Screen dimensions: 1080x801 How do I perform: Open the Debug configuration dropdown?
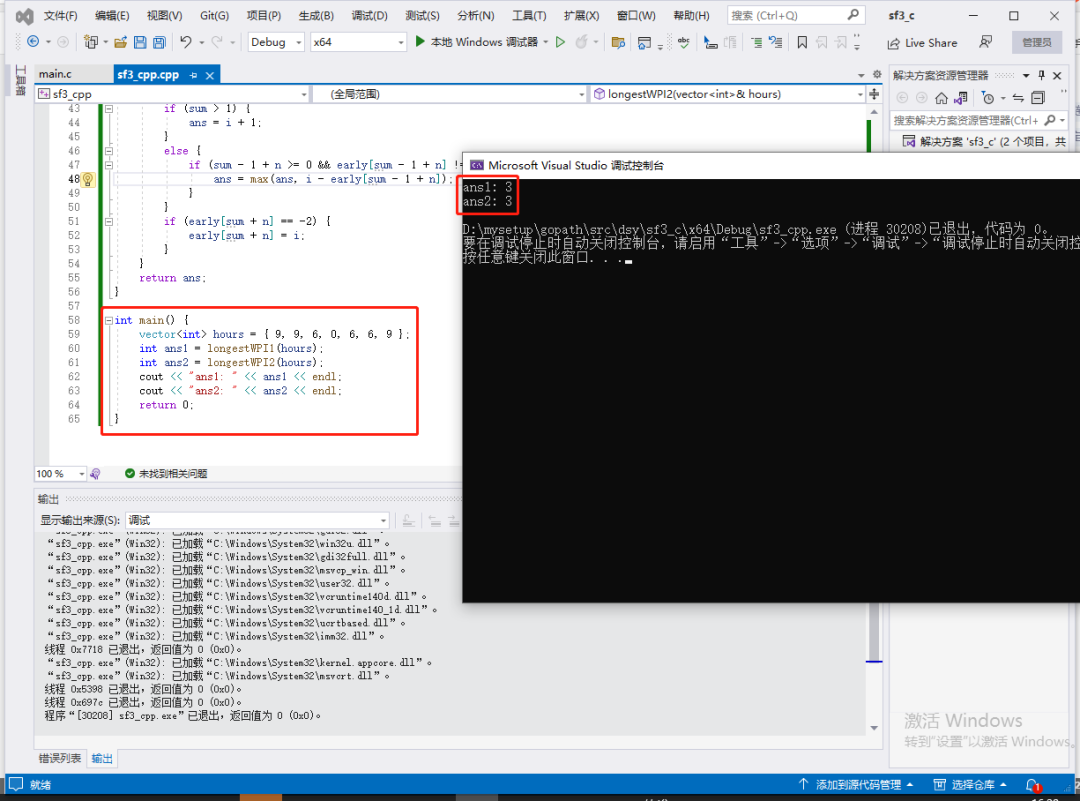[x=276, y=42]
